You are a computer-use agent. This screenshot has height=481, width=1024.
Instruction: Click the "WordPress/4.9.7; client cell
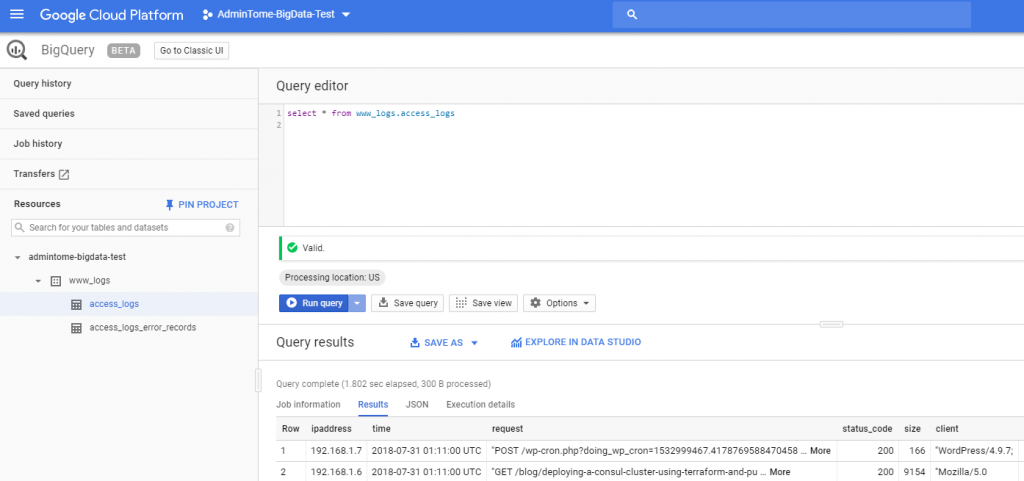(x=974, y=450)
